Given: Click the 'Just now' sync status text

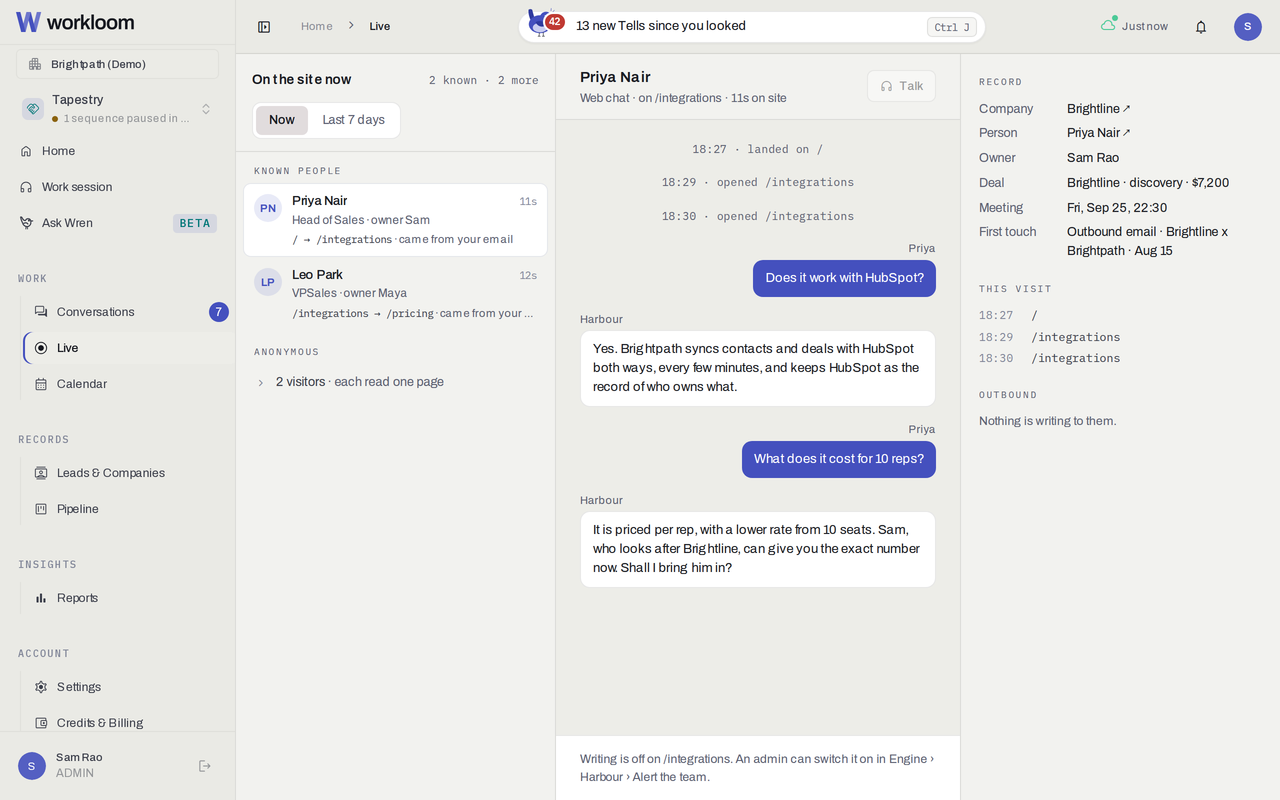Looking at the screenshot, I should click(1145, 26).
